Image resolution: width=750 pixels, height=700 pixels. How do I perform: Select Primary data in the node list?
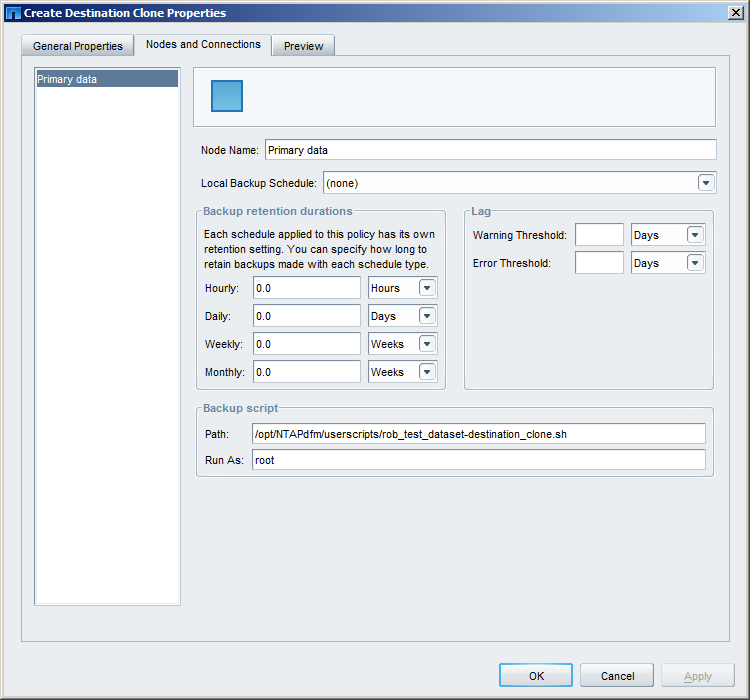[x=107, y=79]
